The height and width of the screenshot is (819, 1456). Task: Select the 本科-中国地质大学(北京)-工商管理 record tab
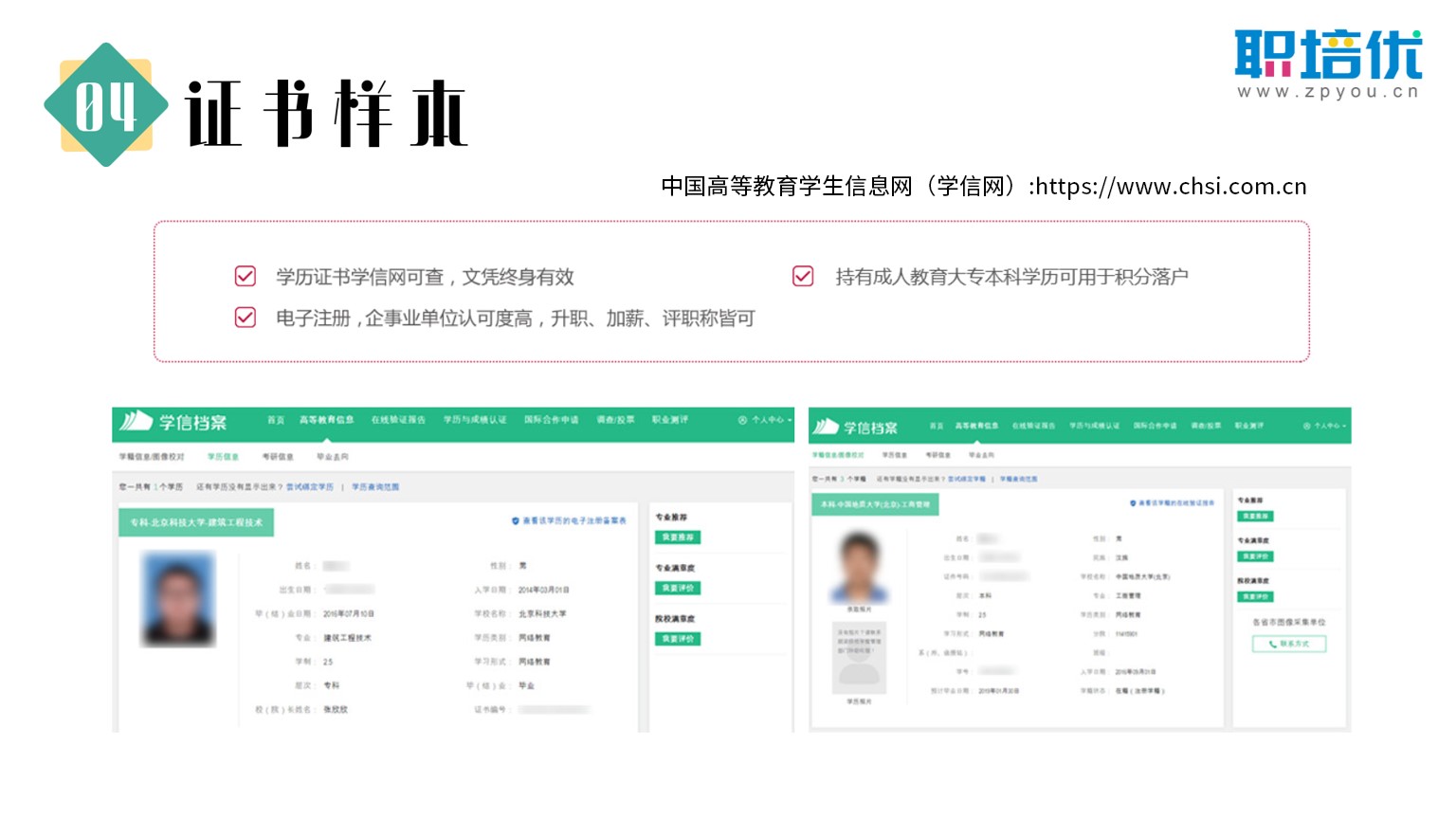876,504
